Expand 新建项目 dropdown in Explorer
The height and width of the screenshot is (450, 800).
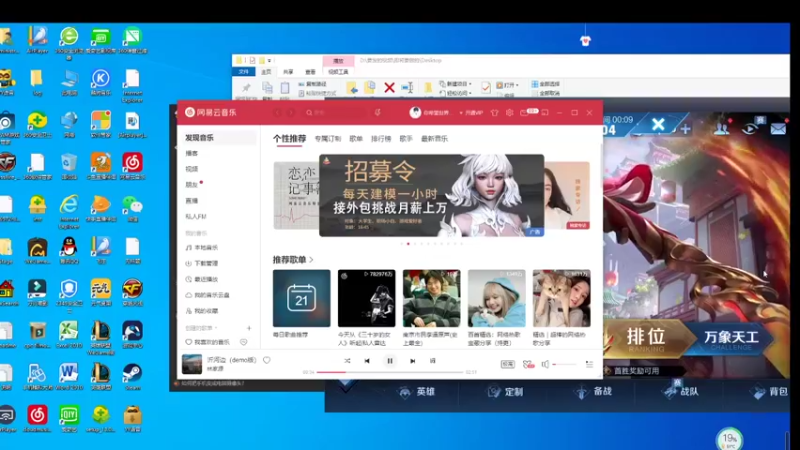pos(456,84)
